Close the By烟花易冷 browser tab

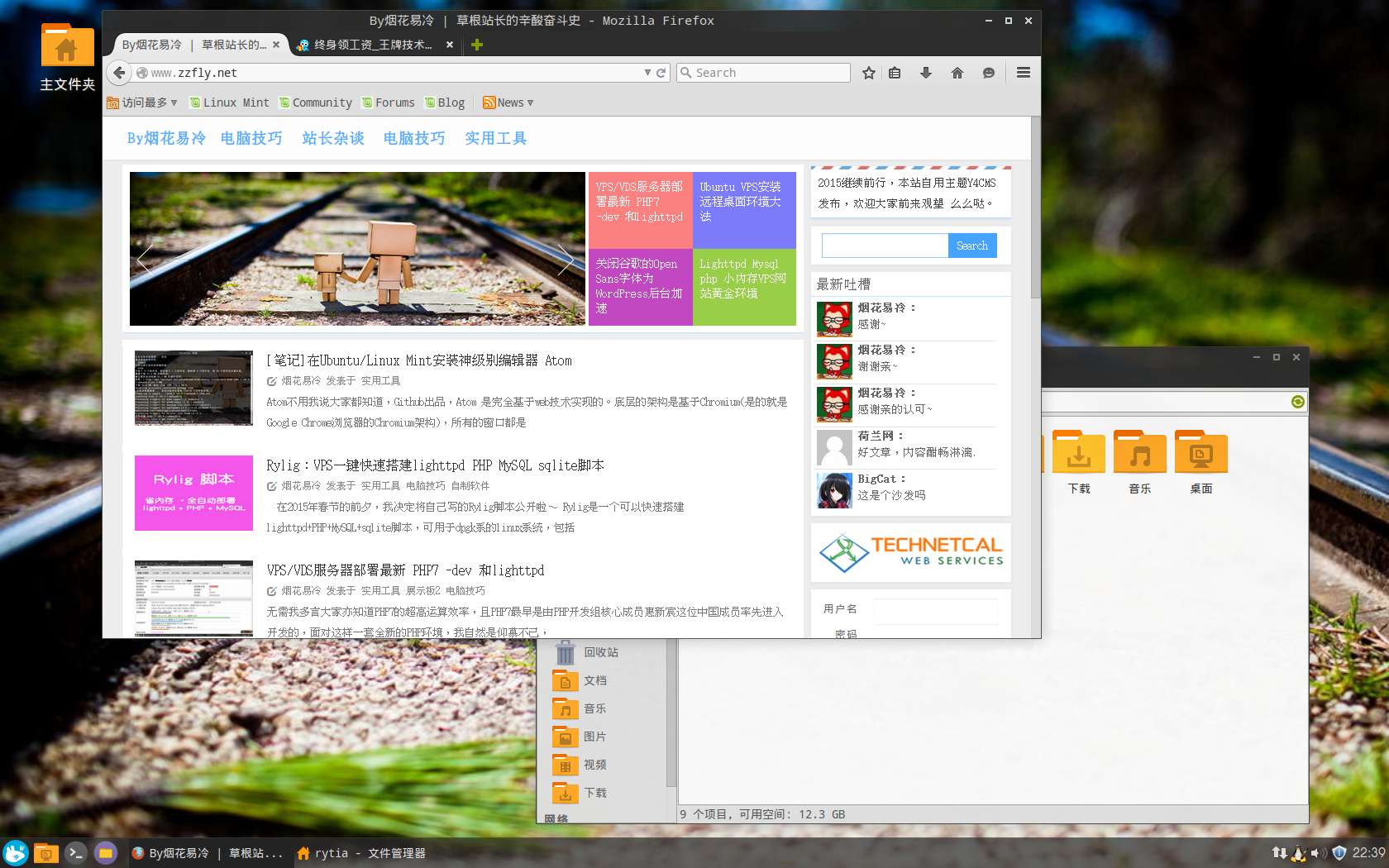276,45
